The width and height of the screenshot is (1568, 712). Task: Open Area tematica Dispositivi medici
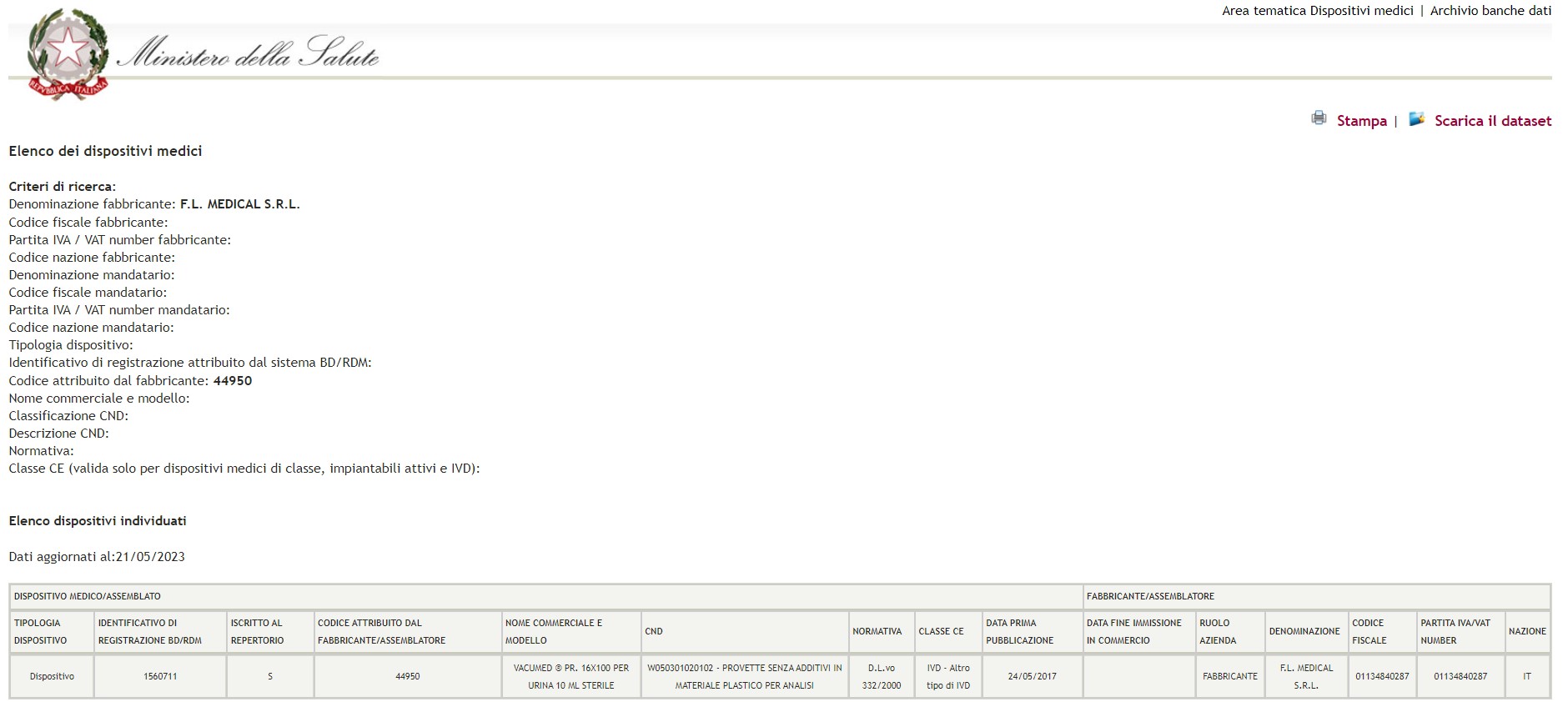tap(1317, 11)
